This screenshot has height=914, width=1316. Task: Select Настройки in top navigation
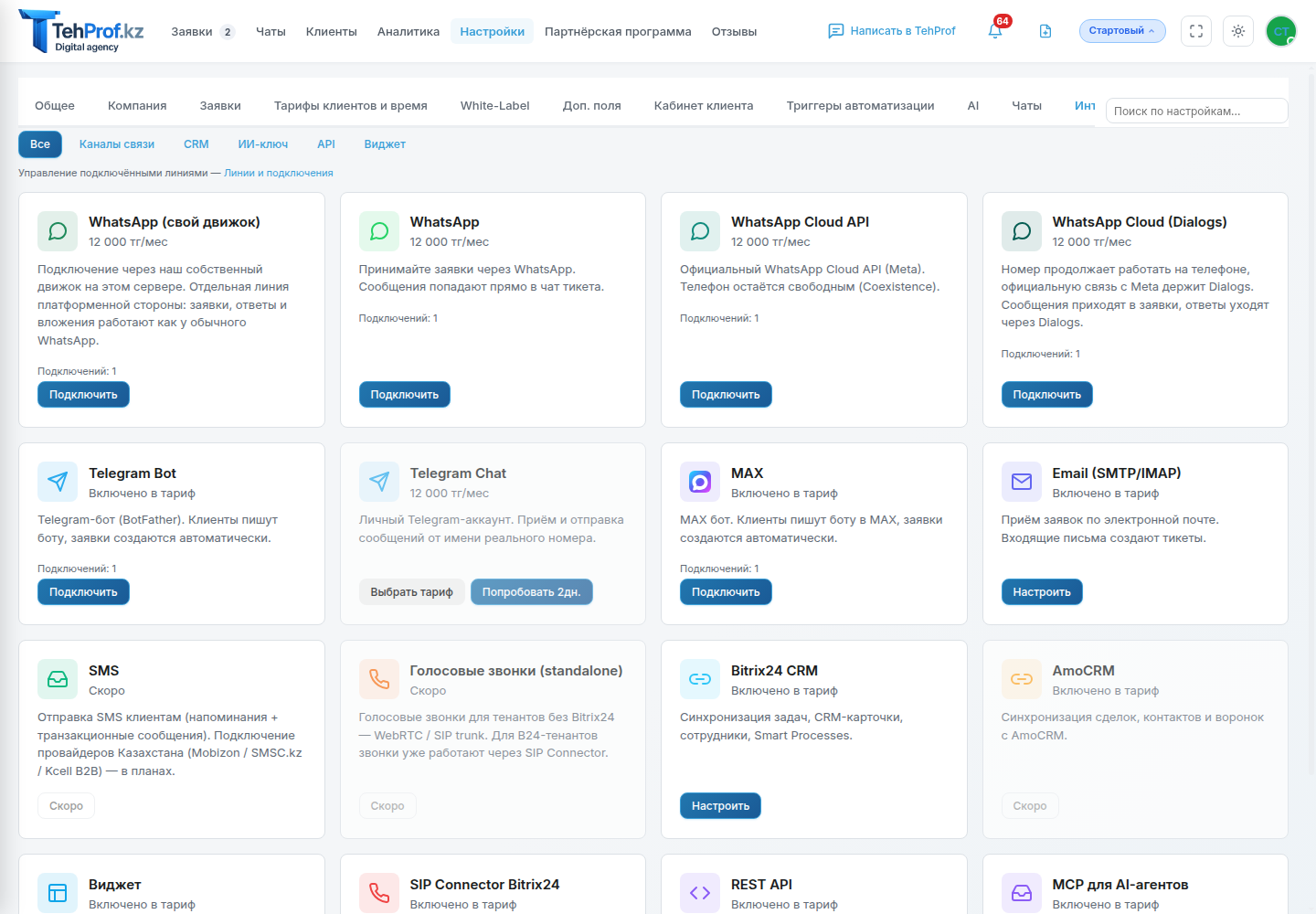(x=493, y=32)
